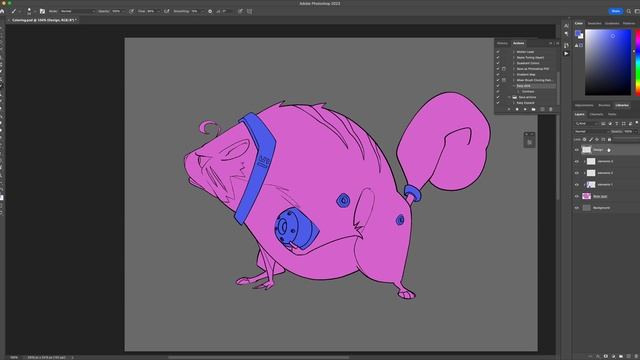Hide the Design layer
The image size is (640, 360).
coord(577,150)
